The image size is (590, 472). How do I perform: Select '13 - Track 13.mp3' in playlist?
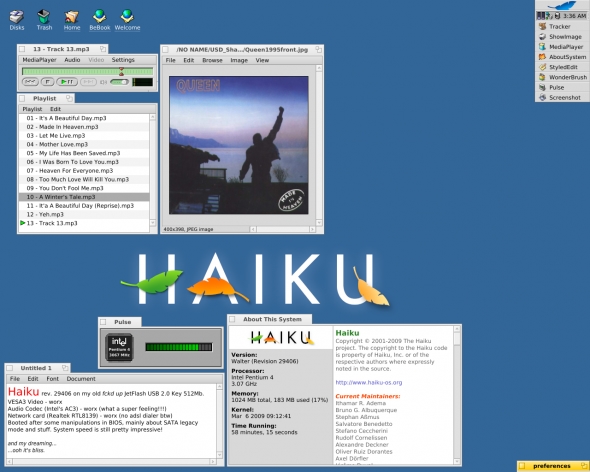(x=84, y=223)
